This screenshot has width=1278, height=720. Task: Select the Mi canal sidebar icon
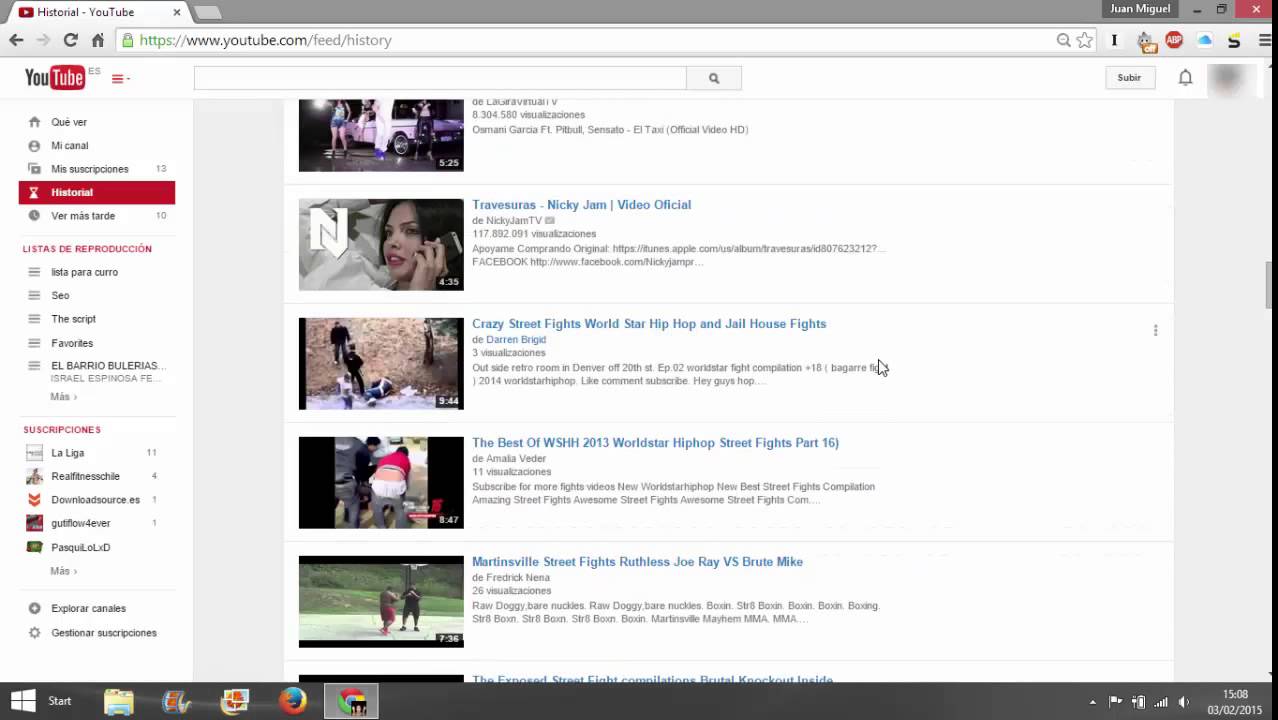click(35, 145)
